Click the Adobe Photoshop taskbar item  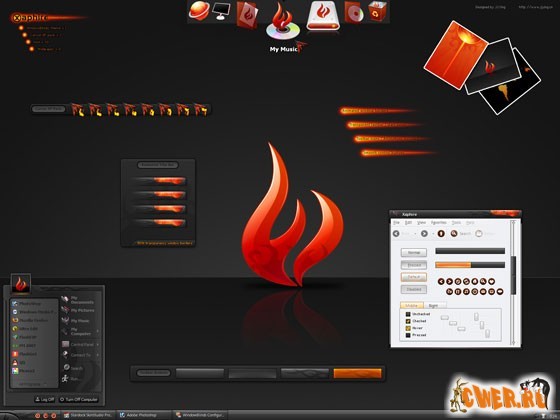pos(138,415)
